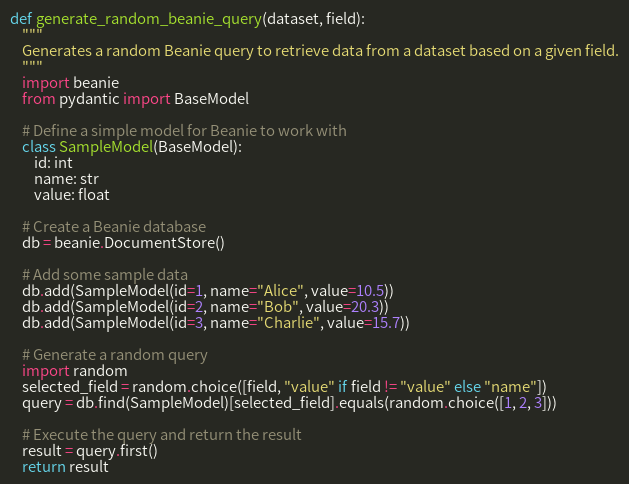Click the comment 'Define a simple model for Beanie'
629x484 pixels.
click(184, 131)
